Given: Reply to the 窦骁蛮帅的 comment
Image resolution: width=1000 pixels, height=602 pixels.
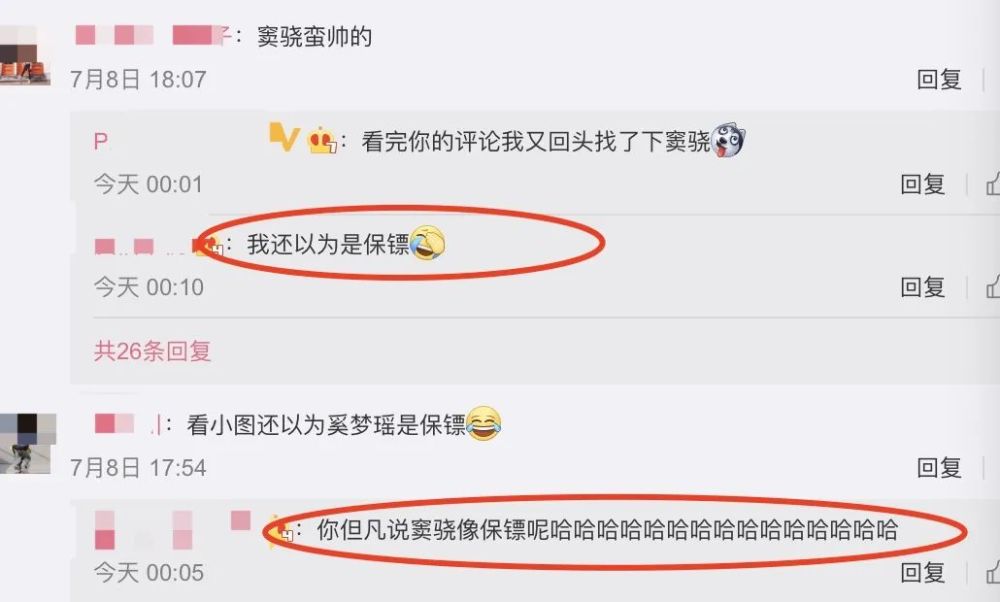Looking at the screenshot, I should coord(939,79).
